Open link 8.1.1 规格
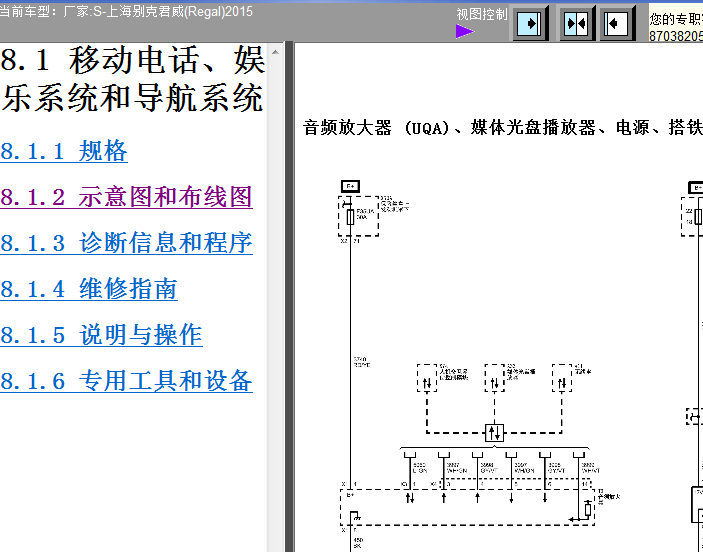 tap(64, 151)
